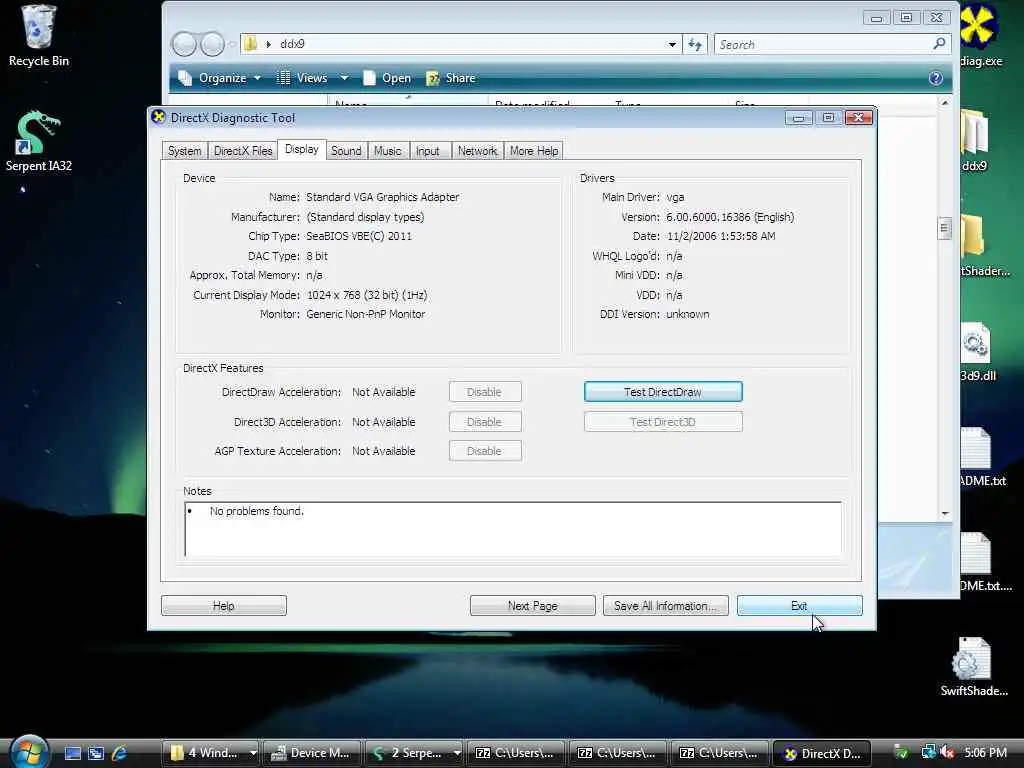Click the Generic Non-PnP Monitor text
The image size is (1024, 768).
(x=366, y=314)
